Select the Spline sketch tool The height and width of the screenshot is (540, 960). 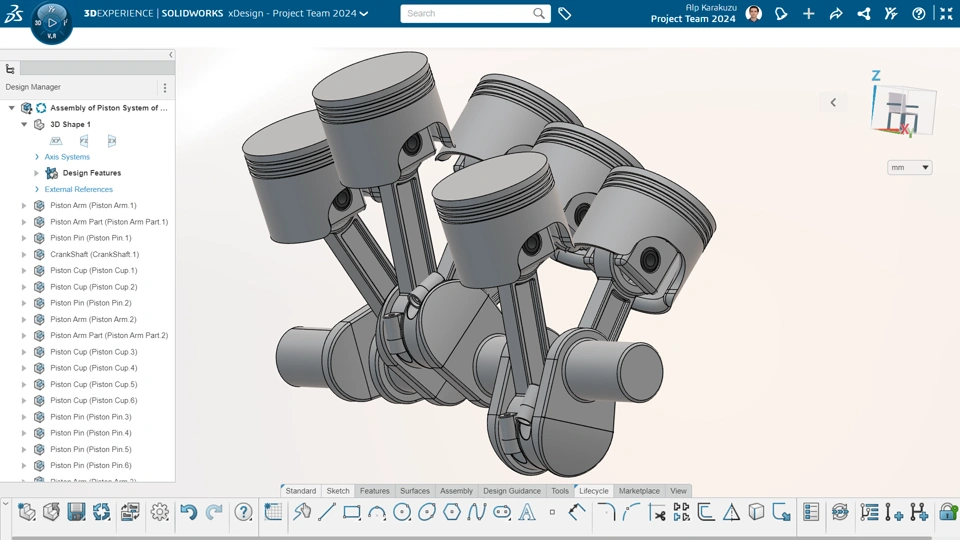click(476, 512)
